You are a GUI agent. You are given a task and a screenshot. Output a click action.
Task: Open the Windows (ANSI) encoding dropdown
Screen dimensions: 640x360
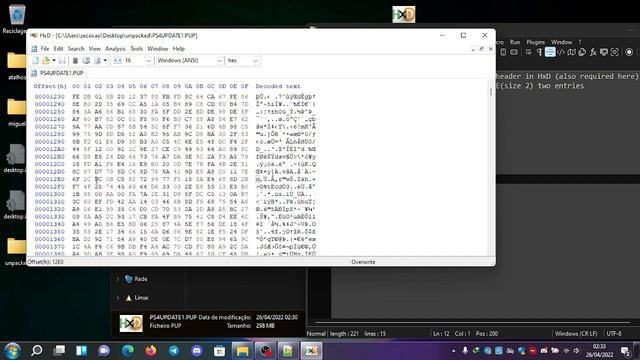[x=219, y=61]
